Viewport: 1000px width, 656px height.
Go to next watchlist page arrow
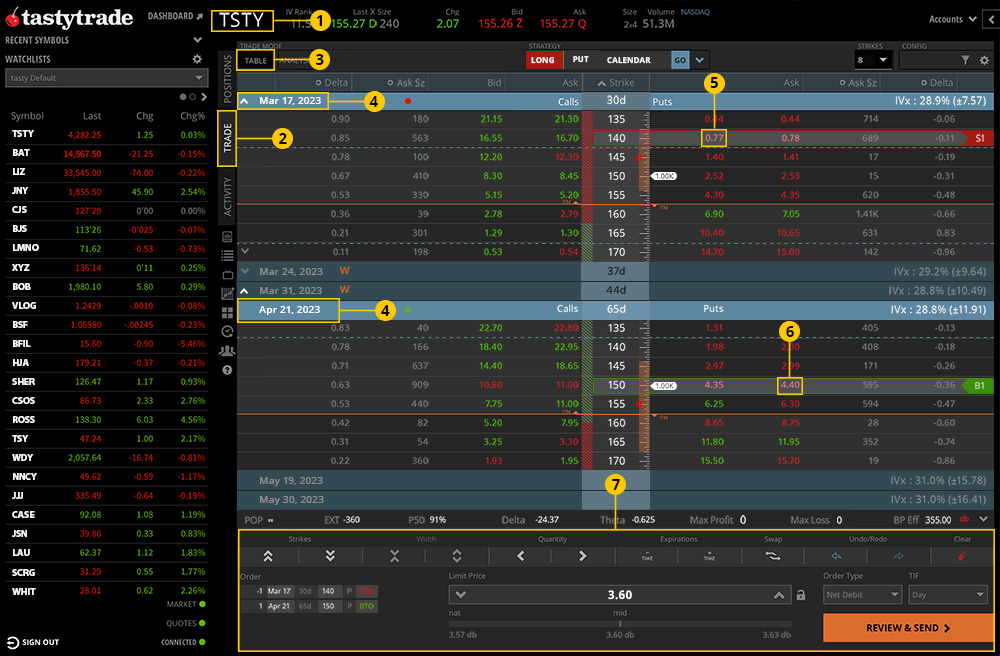(204, 97)
